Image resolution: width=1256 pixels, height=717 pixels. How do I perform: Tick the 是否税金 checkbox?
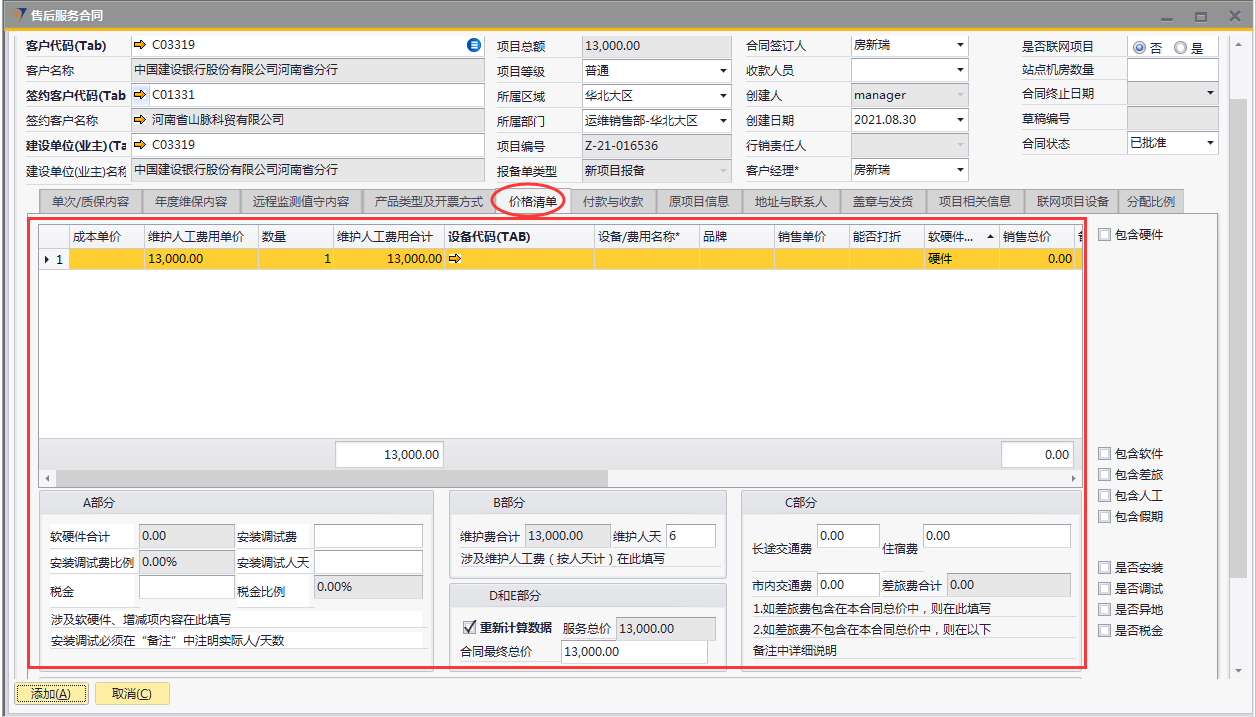pos(1104,631)
